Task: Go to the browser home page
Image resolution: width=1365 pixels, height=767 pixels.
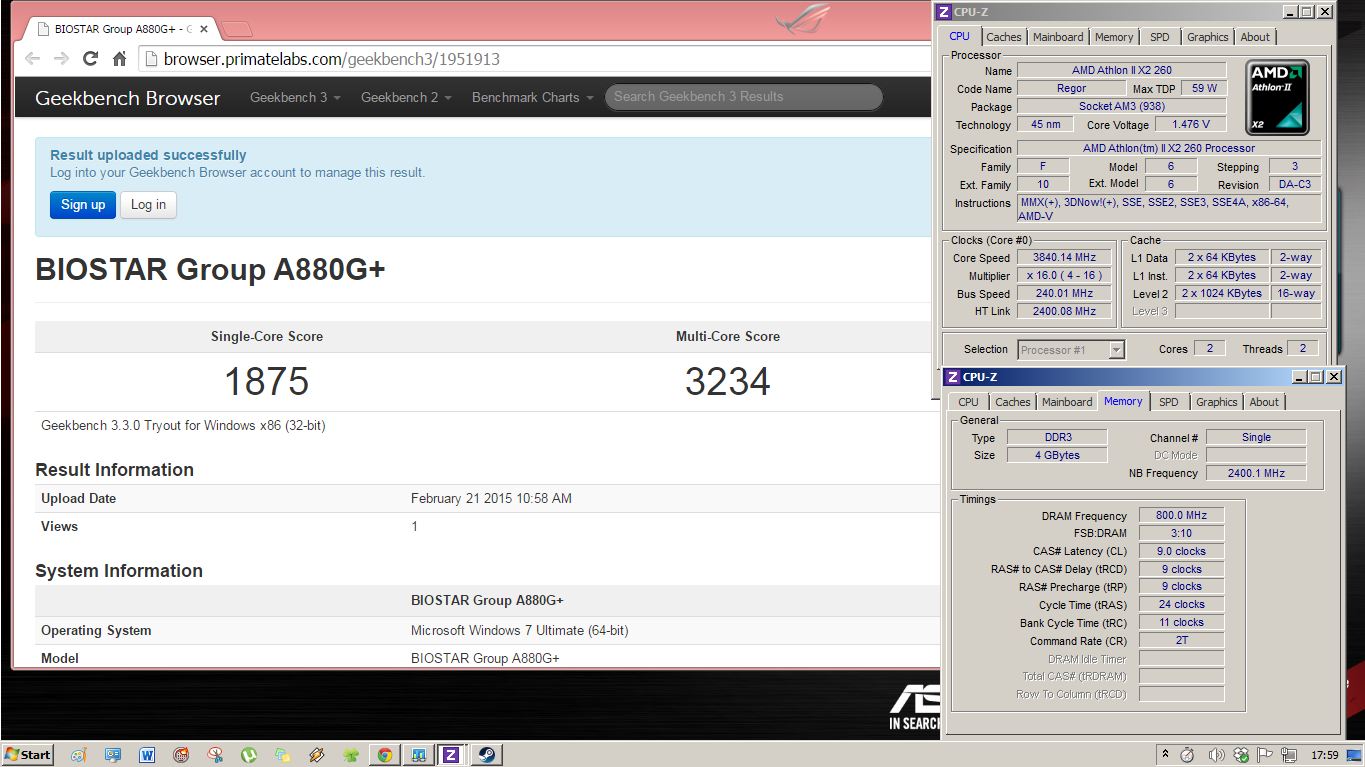Action: [119, 58]
